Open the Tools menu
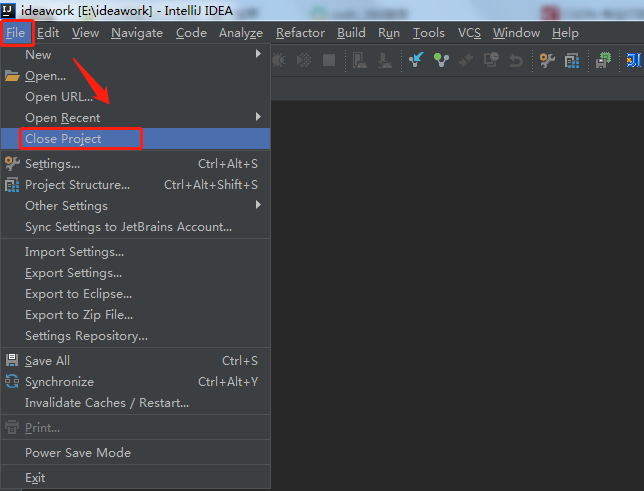644x491 pixels. (429, 33)
